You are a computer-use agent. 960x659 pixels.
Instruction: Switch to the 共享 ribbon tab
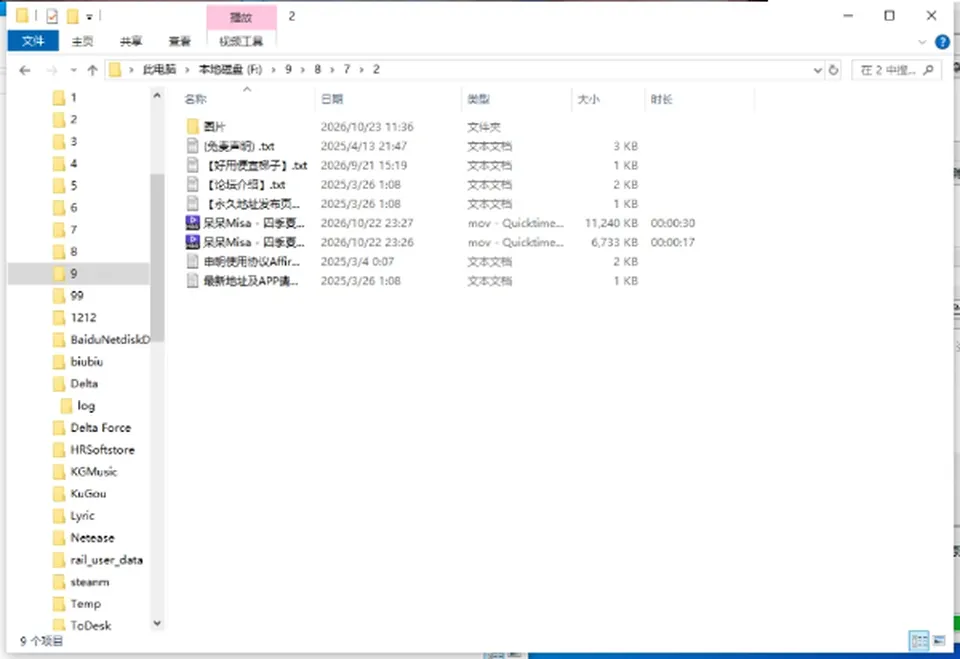coord(131,41)
